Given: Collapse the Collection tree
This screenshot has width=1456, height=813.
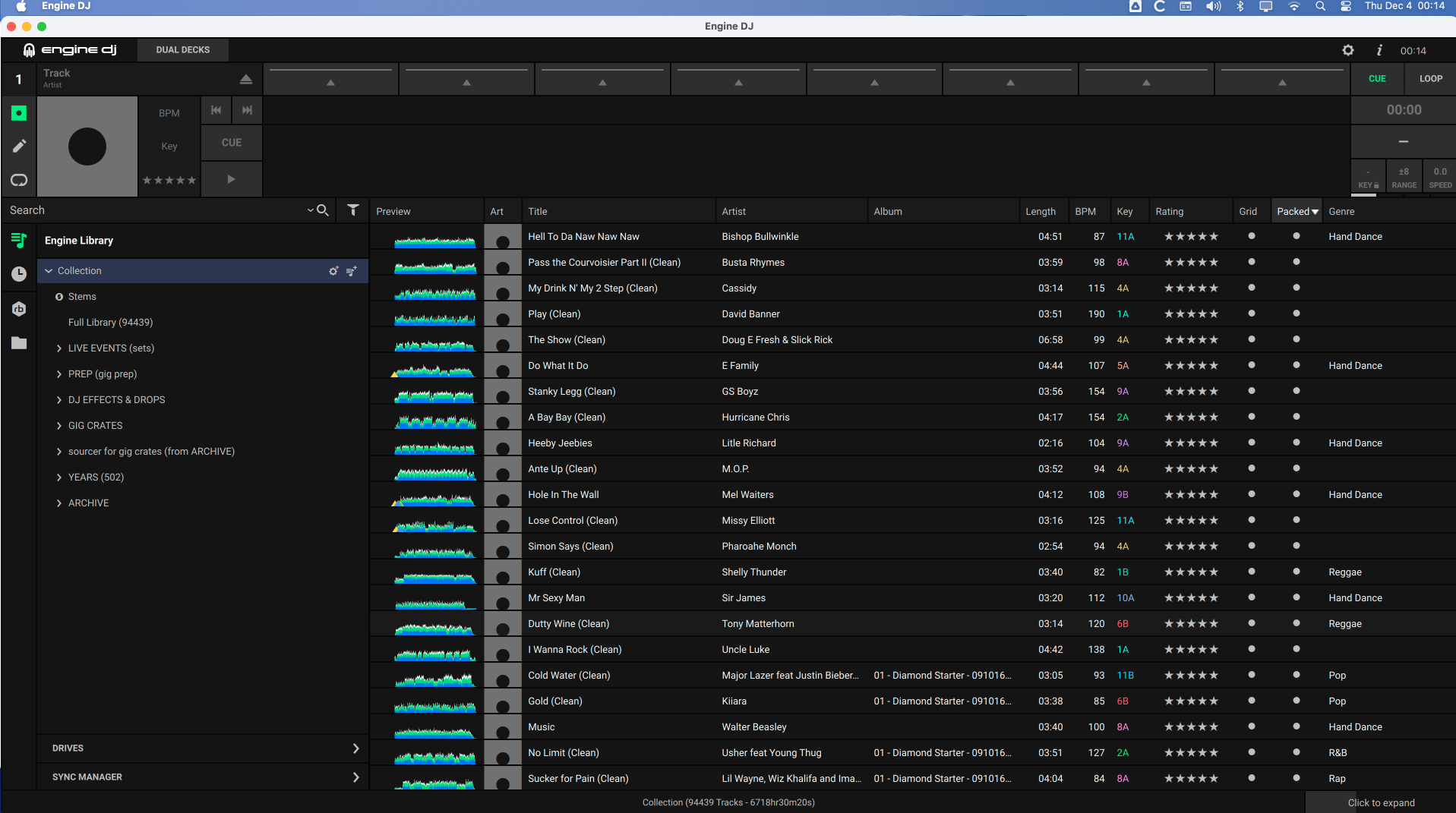Looking at the screenshot, I should point(49,271).
